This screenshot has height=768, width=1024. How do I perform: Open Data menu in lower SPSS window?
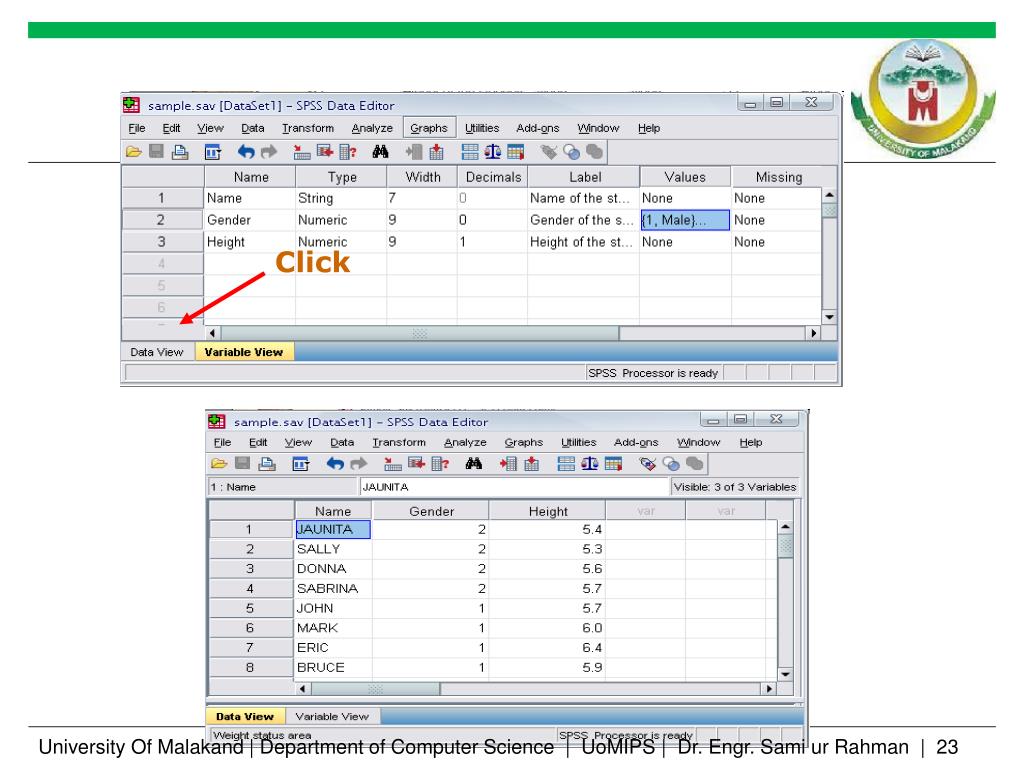tap(342, 442)
